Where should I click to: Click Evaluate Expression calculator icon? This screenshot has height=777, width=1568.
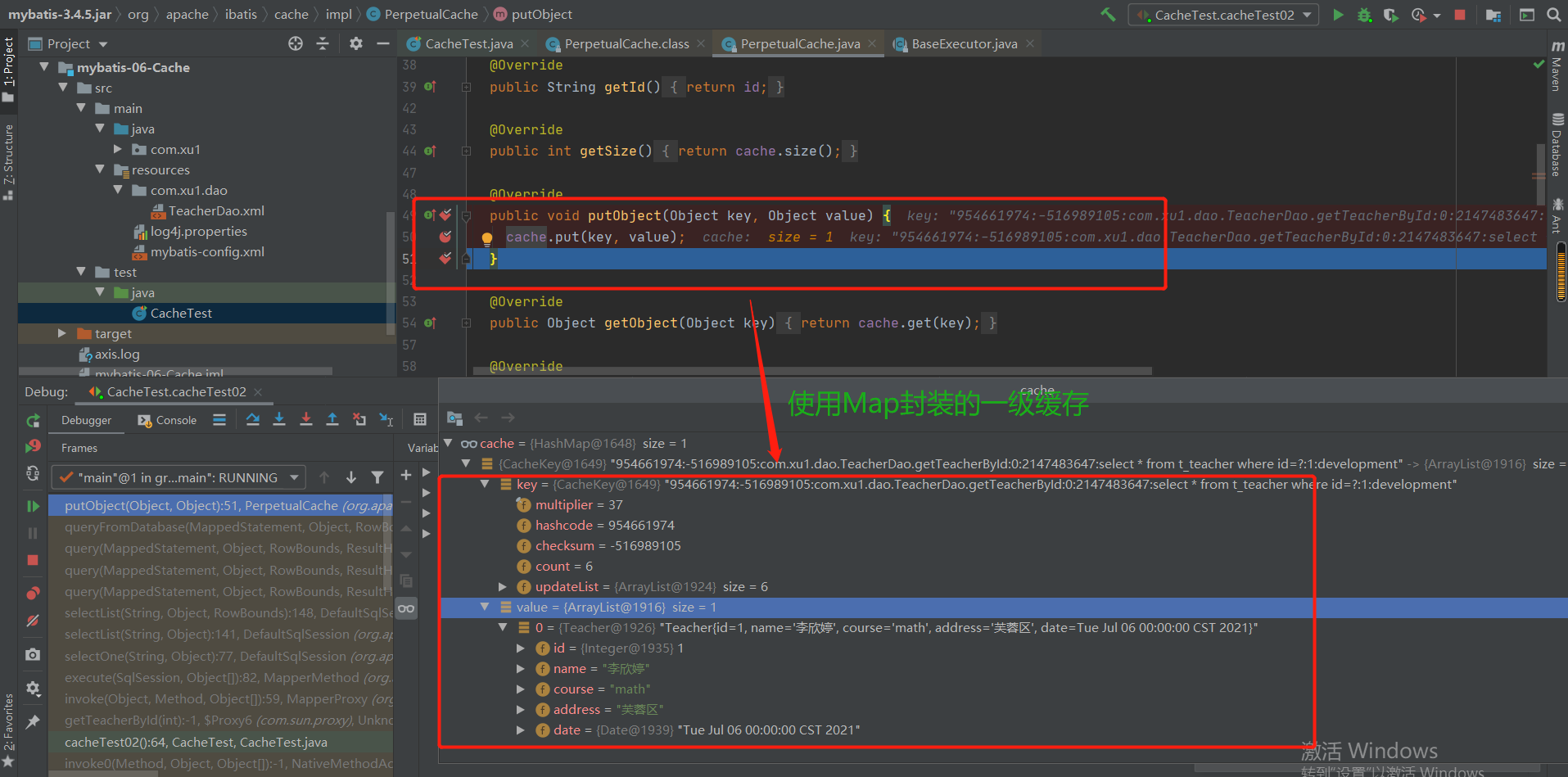point(420,419)
